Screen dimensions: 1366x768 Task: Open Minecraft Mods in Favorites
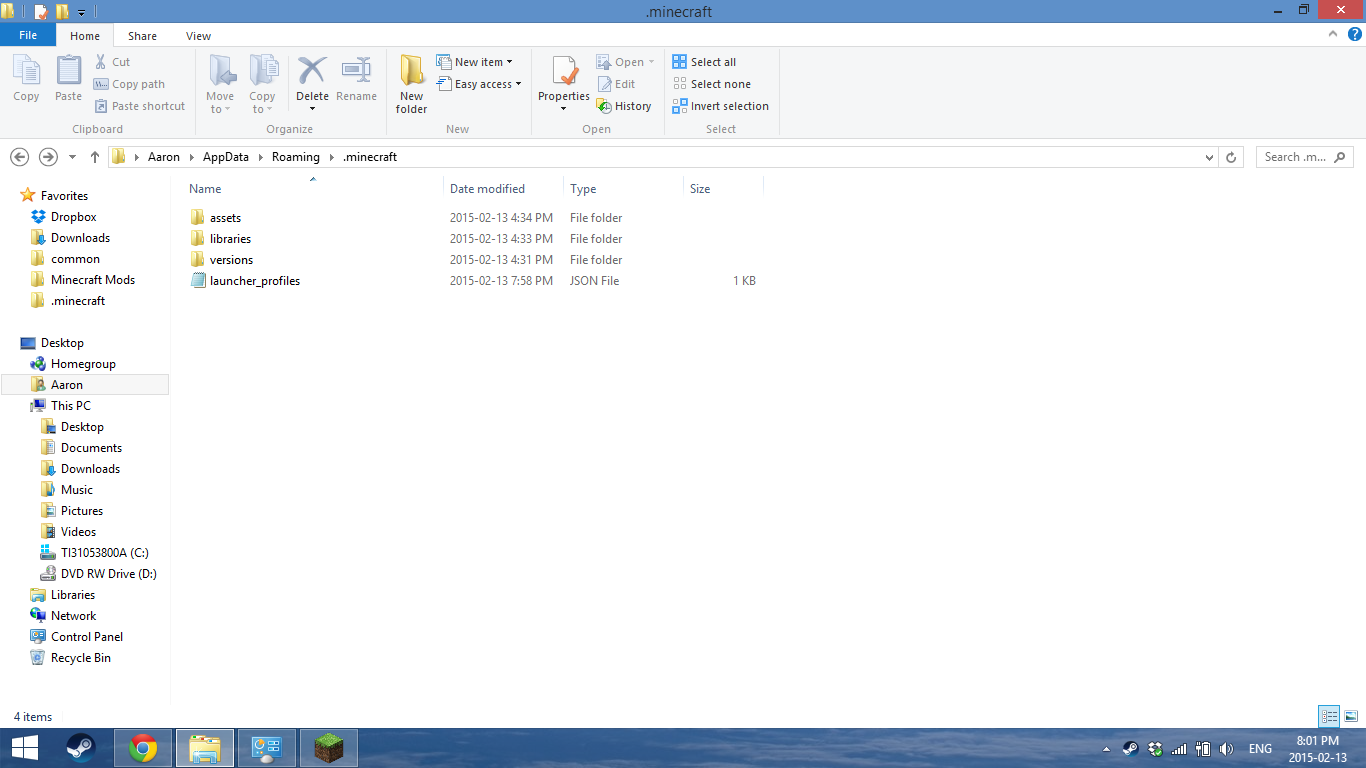click(x=92, y=280)
